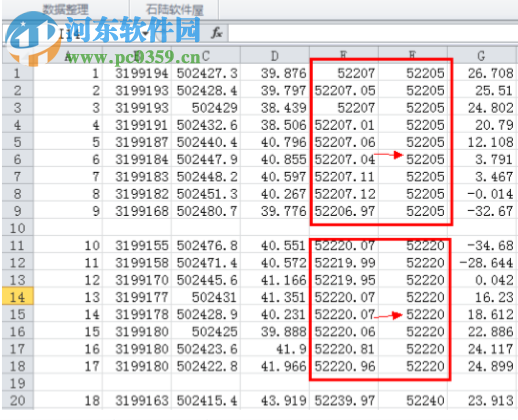The image size is (518, 420).
Task: Click cell containing 0.042
Action: coord(481,280)
